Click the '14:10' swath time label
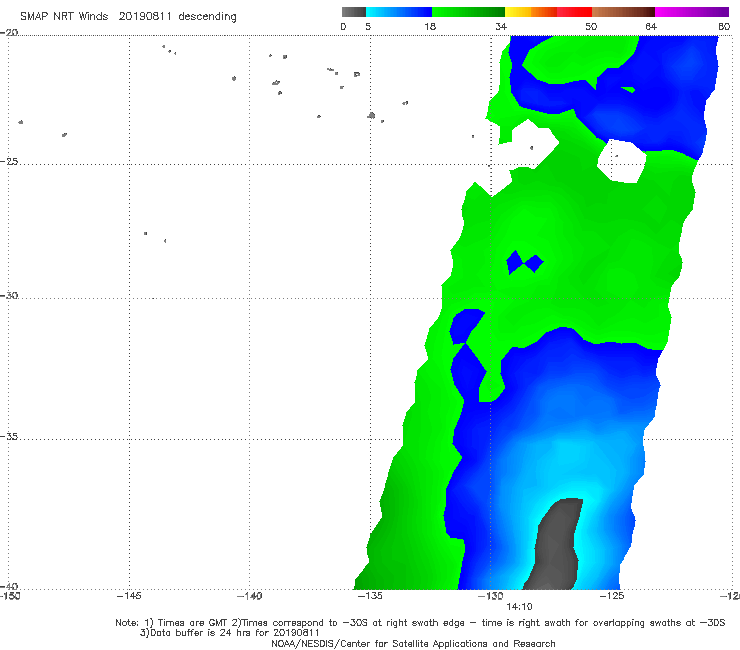Viewport: 740px width, 650px height. pos(519,607)
